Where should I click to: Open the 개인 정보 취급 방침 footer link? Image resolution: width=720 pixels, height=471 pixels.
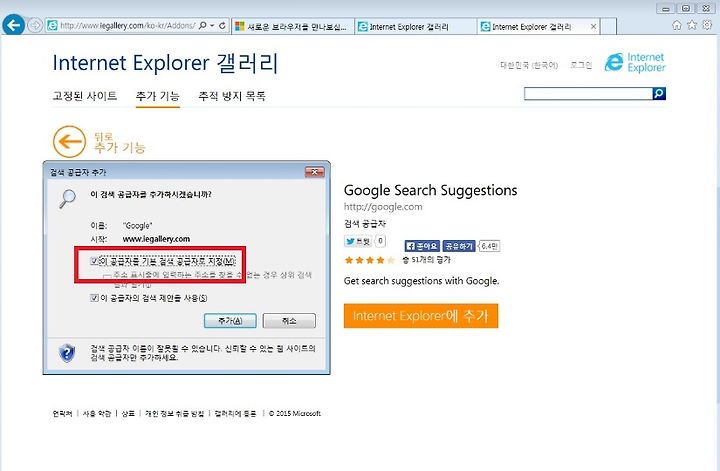(x=174, y=414)
